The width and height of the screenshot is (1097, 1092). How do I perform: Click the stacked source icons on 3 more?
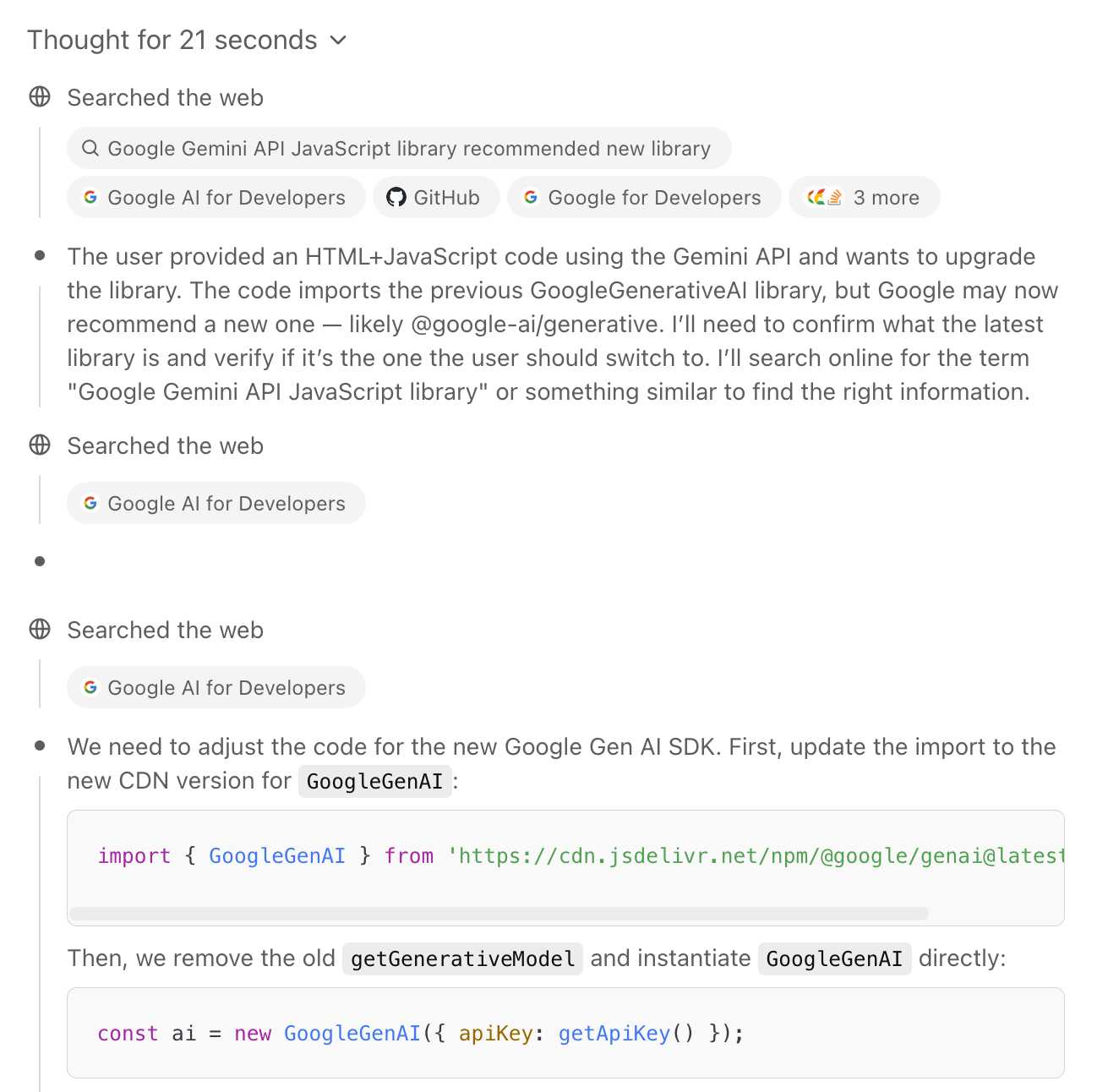point(825,198)
